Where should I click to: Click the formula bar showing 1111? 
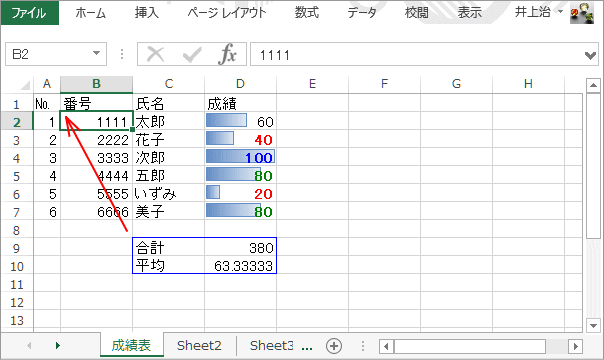coord(416,54)
